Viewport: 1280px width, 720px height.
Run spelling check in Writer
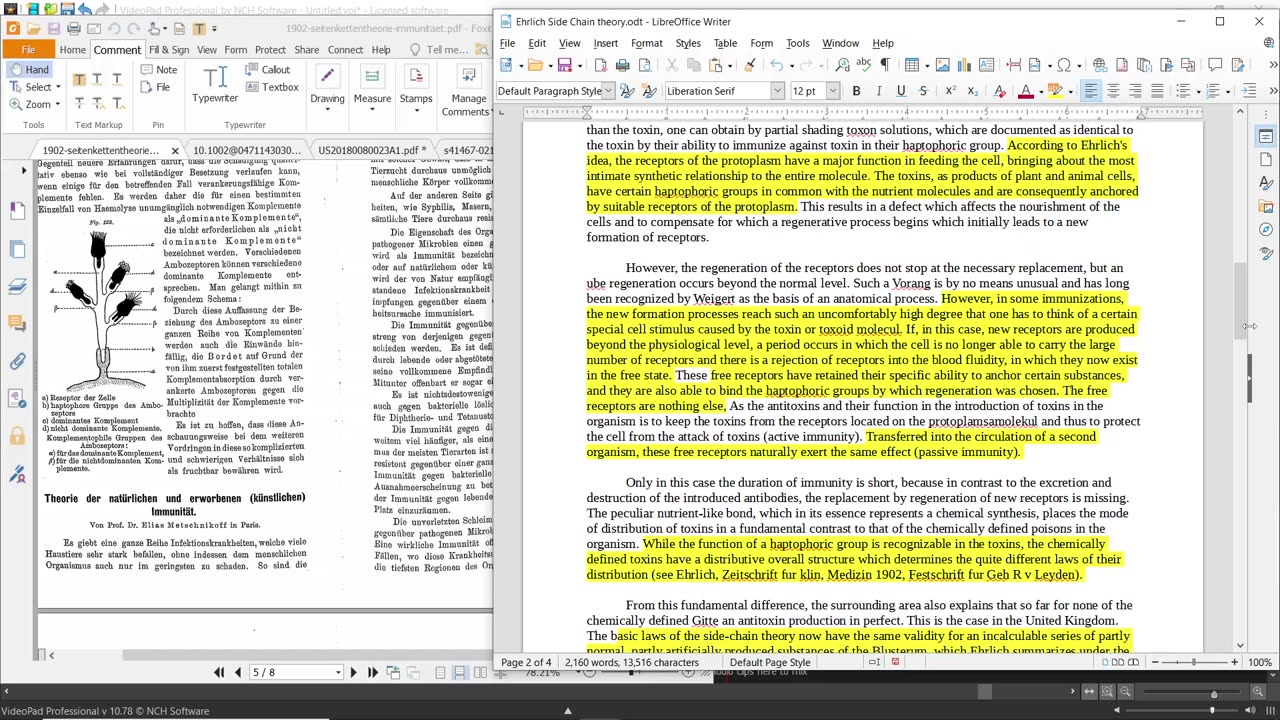click(x=863, y=65)
